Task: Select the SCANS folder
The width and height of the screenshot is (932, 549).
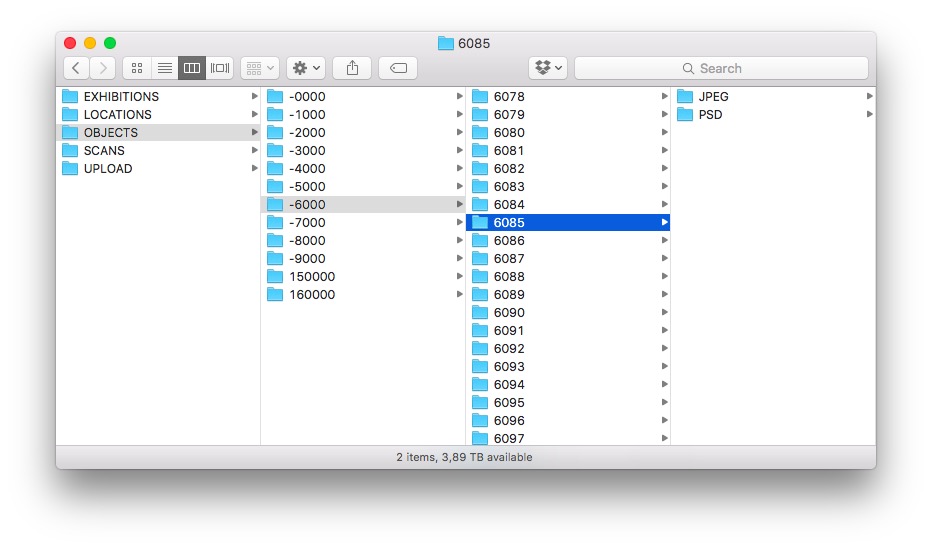Action: [x=159, y=150]
